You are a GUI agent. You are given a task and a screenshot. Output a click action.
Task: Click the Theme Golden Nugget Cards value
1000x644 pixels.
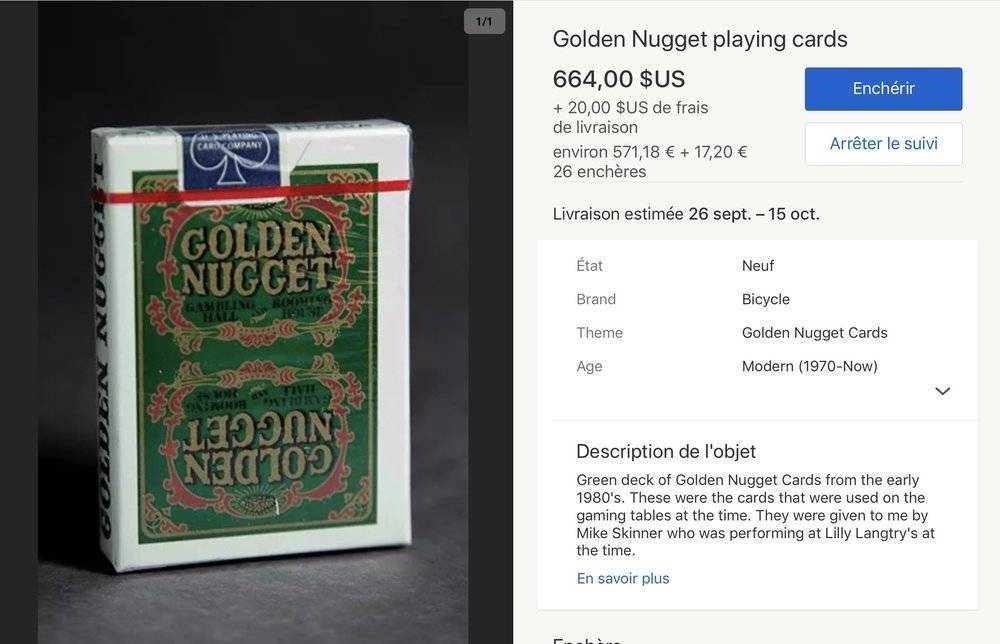coord(814,333)
